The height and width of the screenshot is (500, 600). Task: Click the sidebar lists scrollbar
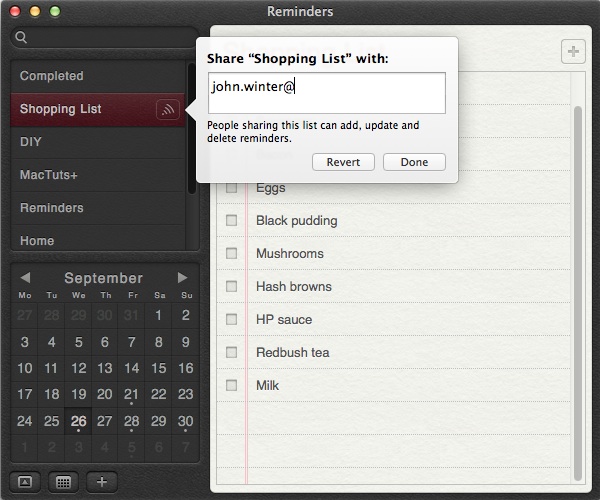tap(192, 129)
